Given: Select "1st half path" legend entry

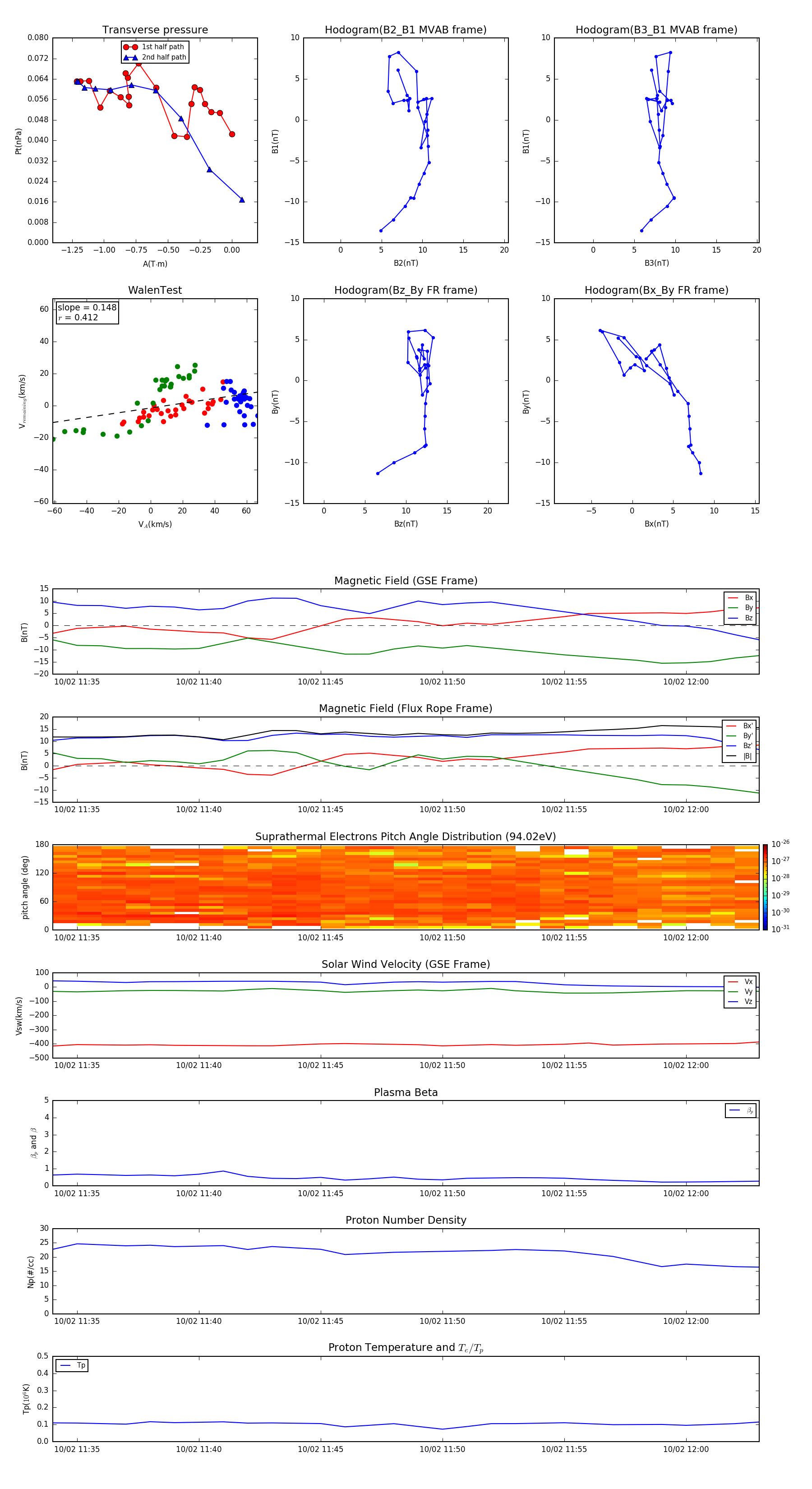Looking at the screenshot, I should (x=154, y=47).
